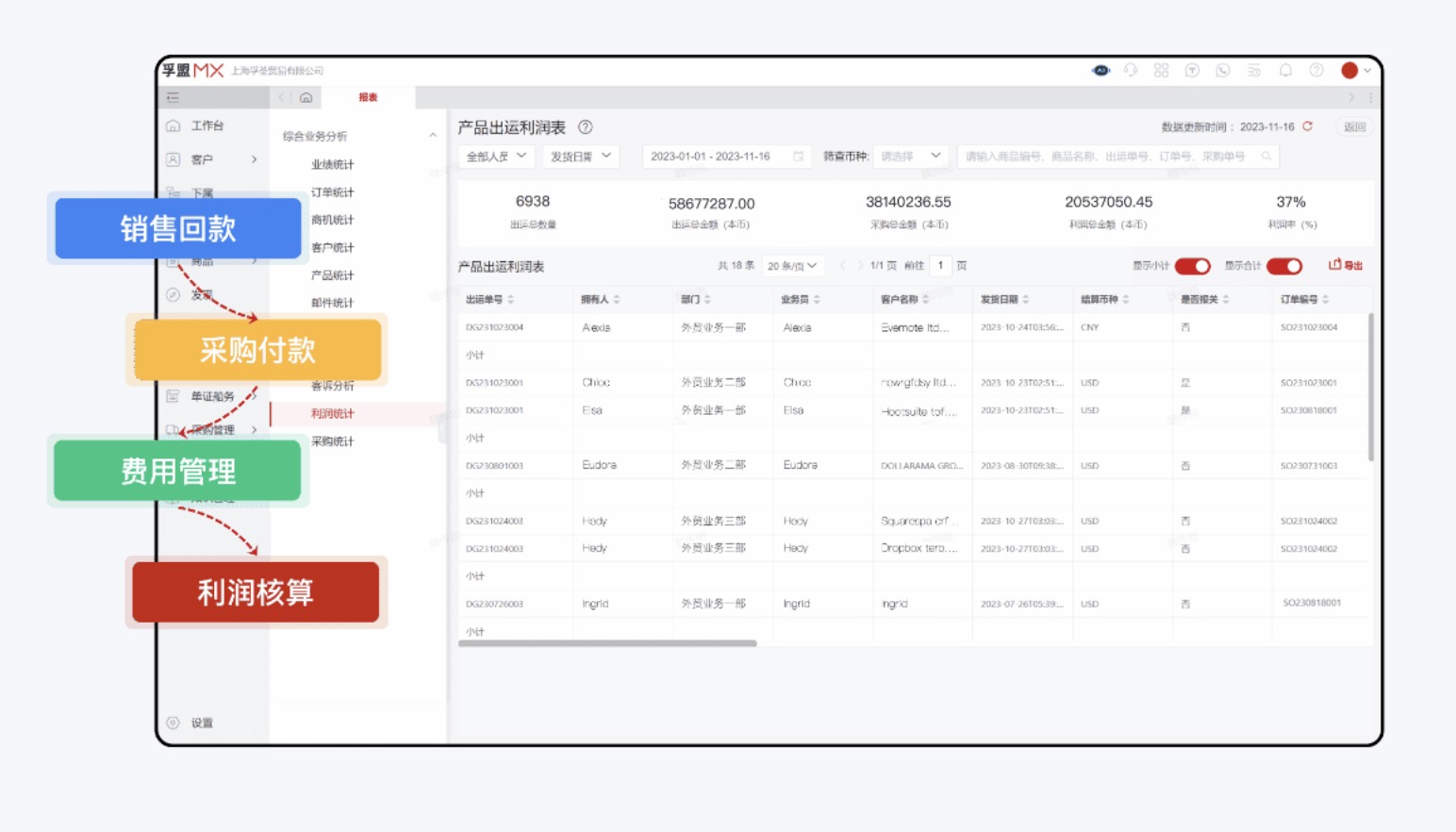Image resolution: width=1456 pixels, height=832 pixels.
Task: Open the 全部人员 dropdown filter
Action: point(494,156)
